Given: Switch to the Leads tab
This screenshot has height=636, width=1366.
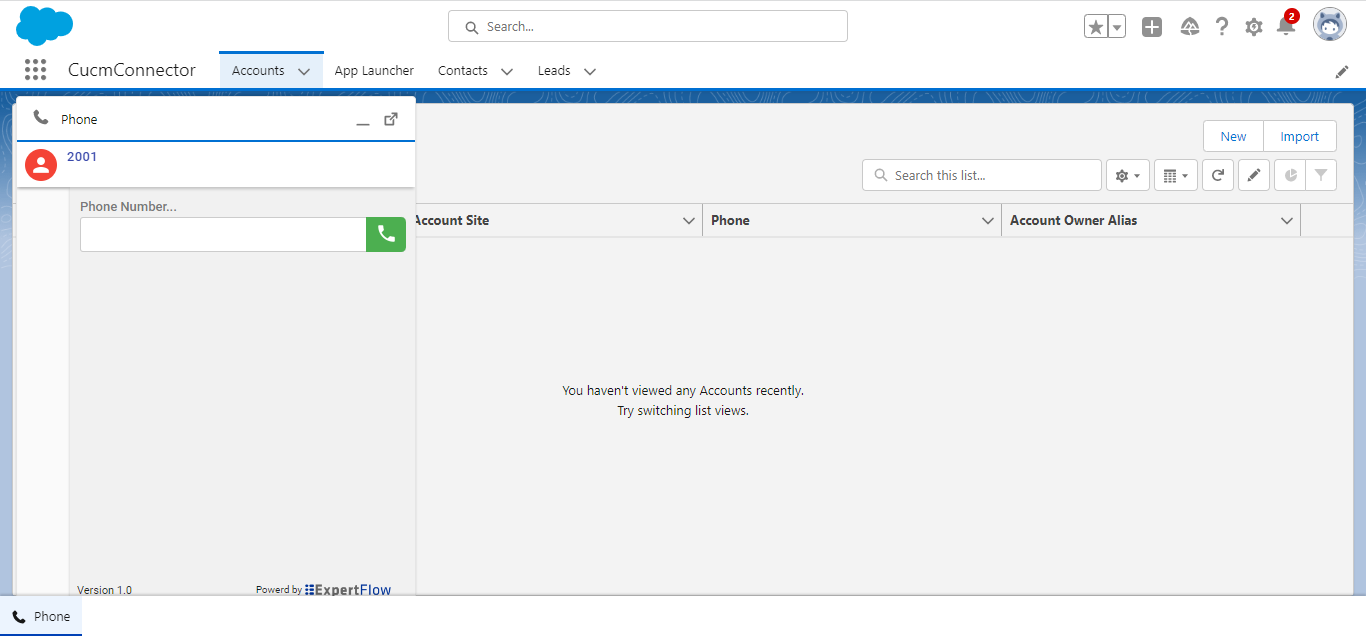Looking at the screenshot, I should click(553, 71).
